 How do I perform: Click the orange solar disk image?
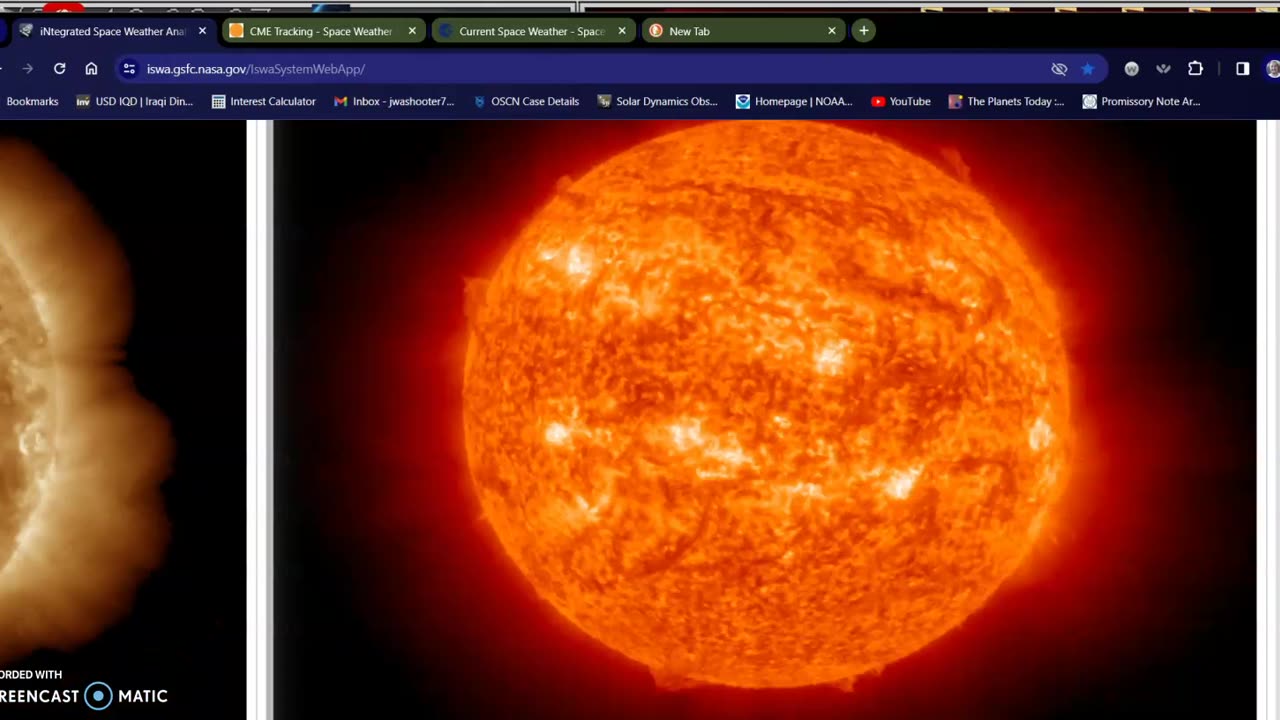765,405
